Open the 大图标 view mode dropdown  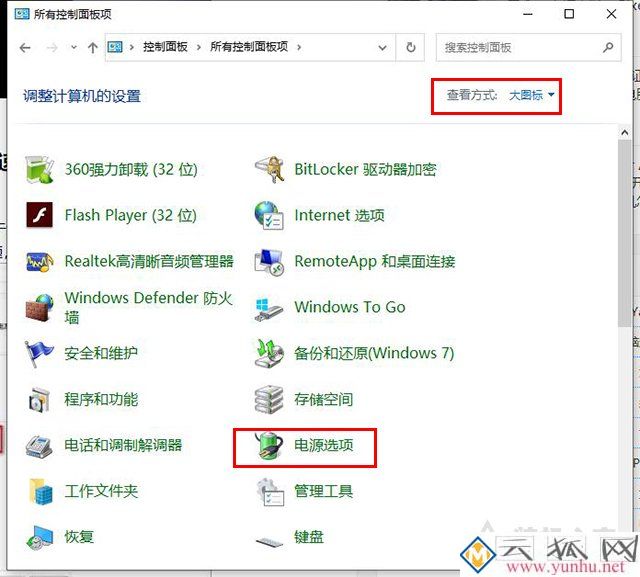[x=531, y=95]
